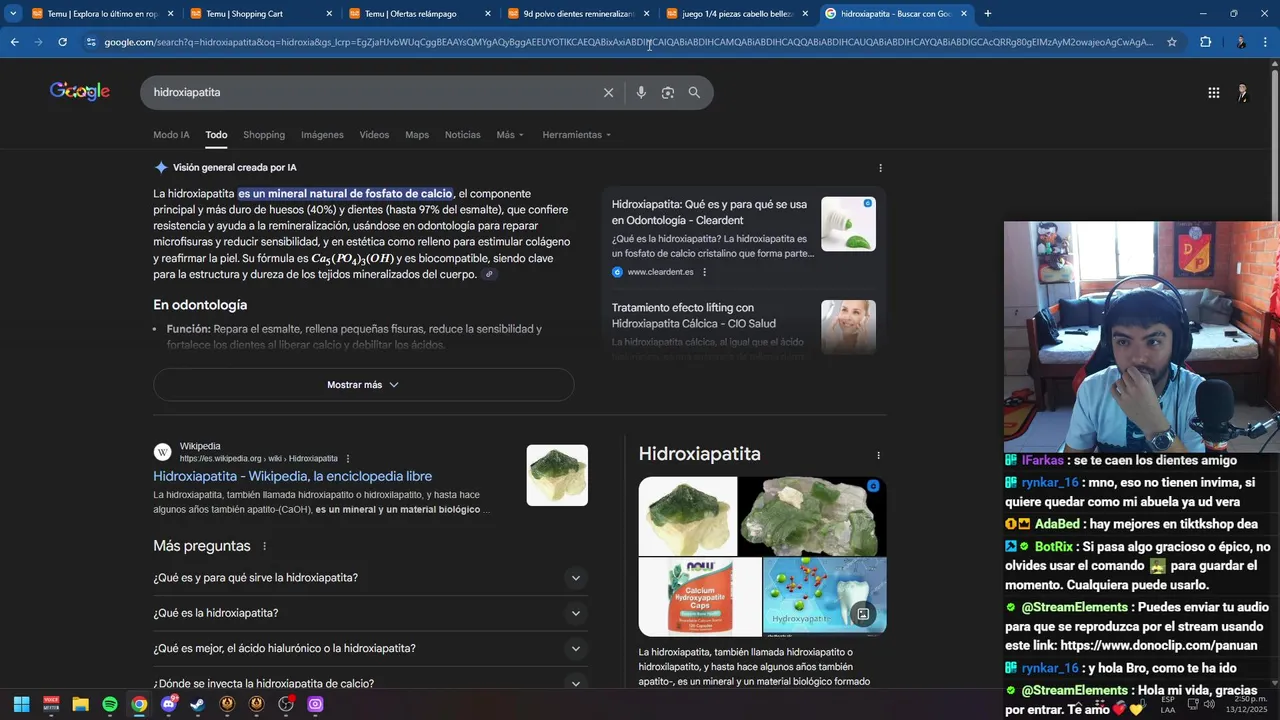The image size is (1280, 720).
Task: Open CIO Salud efecto lifting article
Action: [x=694, y=316]
